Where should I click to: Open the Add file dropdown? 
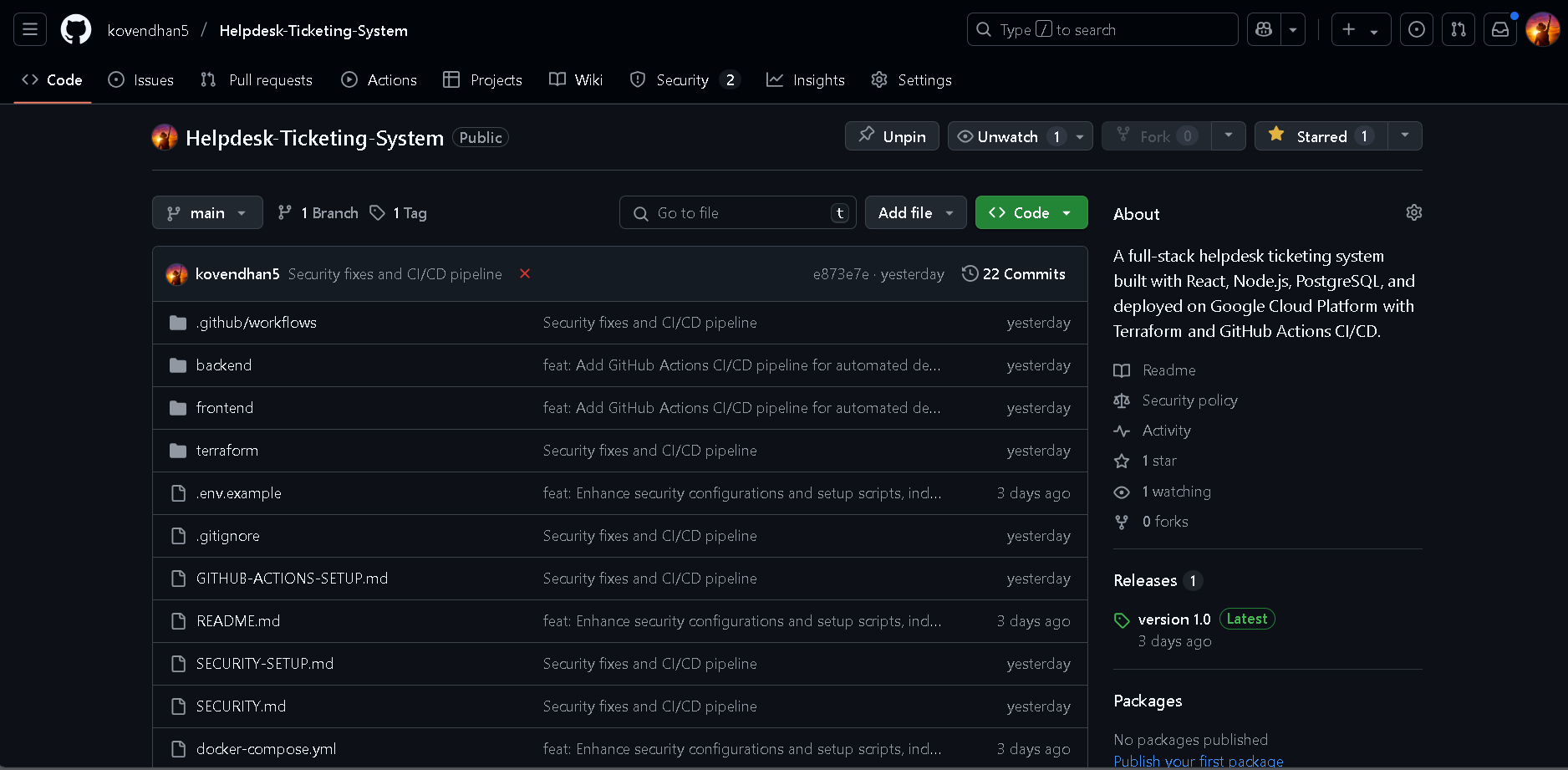(x=915, y=213)
